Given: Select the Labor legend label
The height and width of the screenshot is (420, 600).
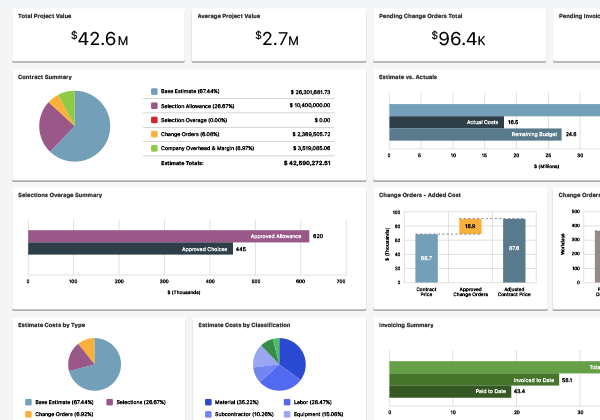Looking at the screenshot, I should 313,402.
